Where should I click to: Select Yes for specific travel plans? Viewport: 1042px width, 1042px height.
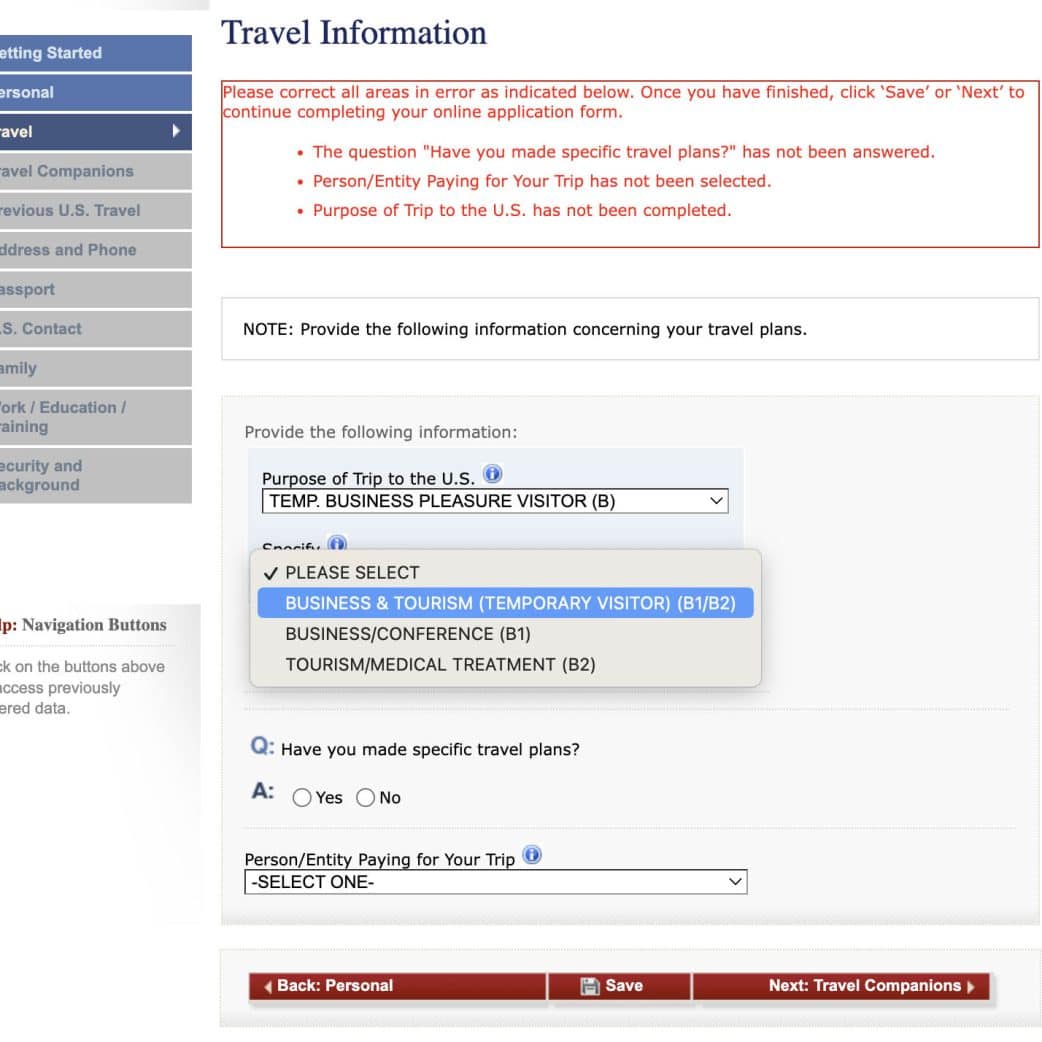point(302,798)
